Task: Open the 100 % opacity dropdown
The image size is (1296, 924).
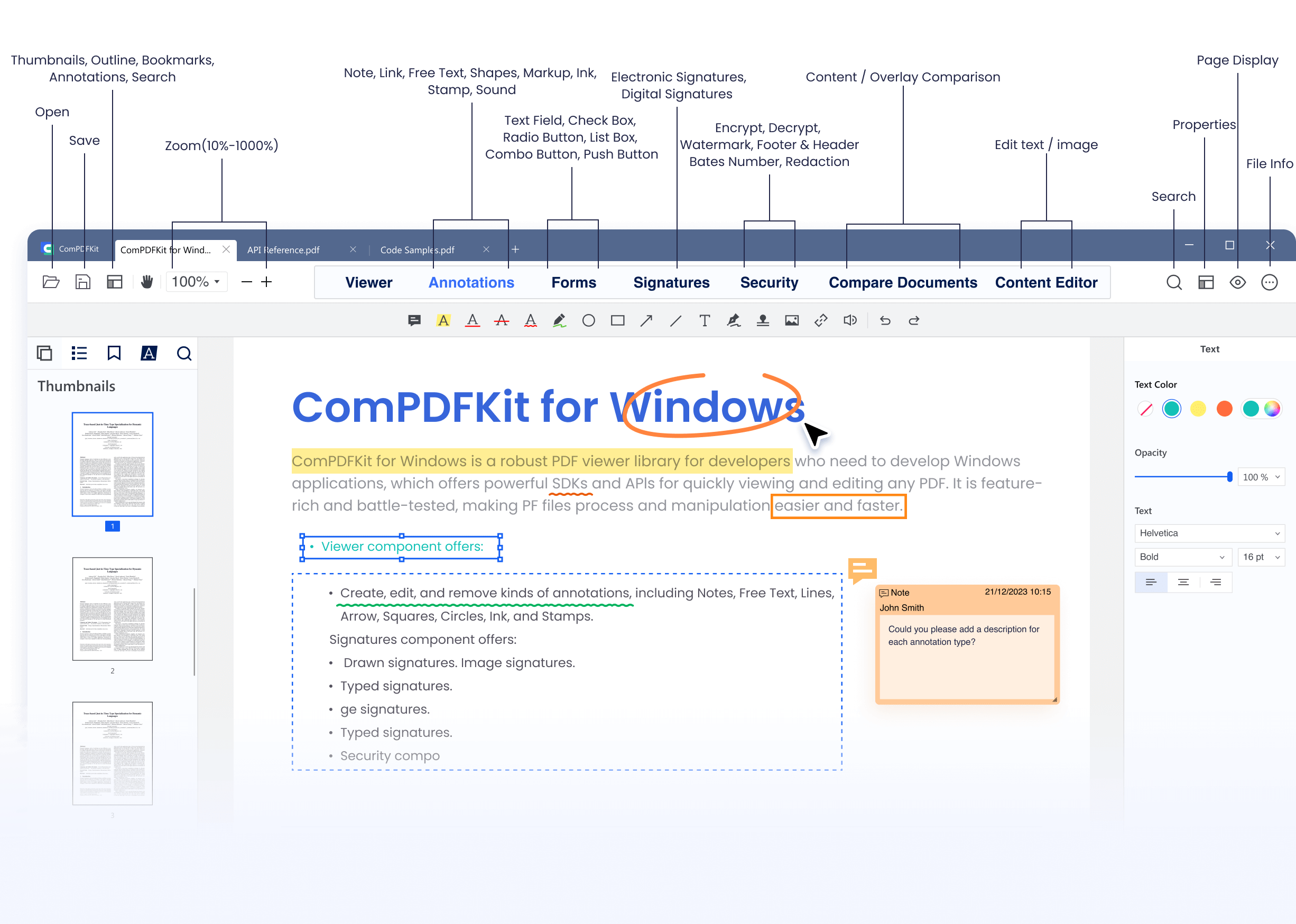Action: click(x=1261, y=477)
